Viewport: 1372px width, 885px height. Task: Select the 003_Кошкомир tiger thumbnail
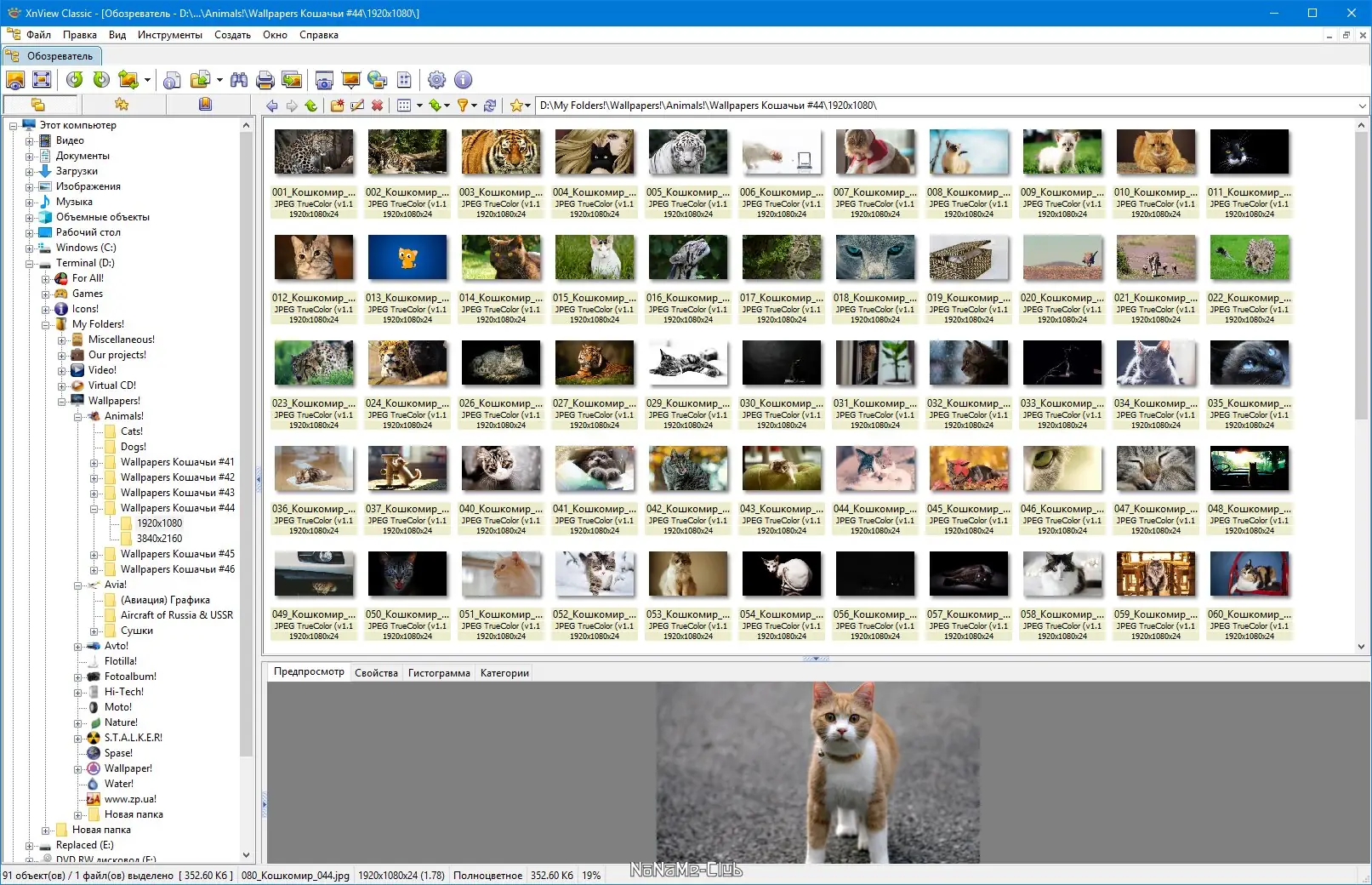tap(500, 152)
